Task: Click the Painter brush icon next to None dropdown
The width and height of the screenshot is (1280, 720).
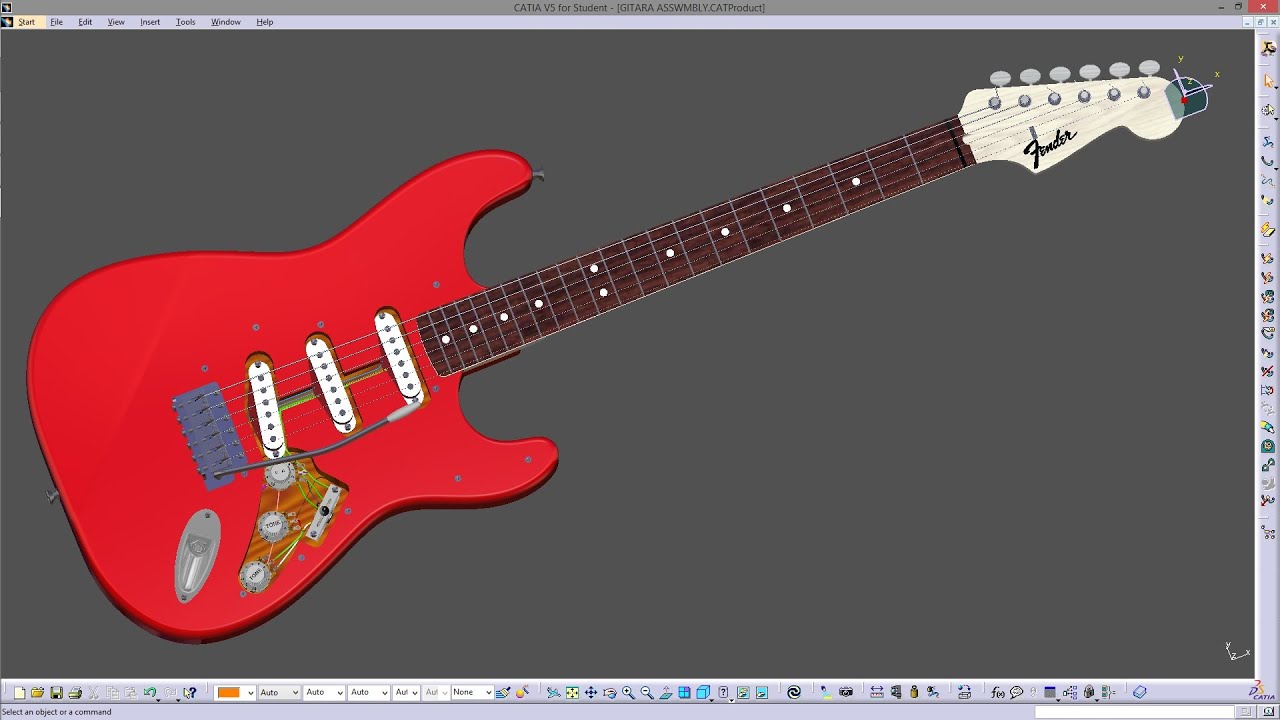Action: point(503,692)
